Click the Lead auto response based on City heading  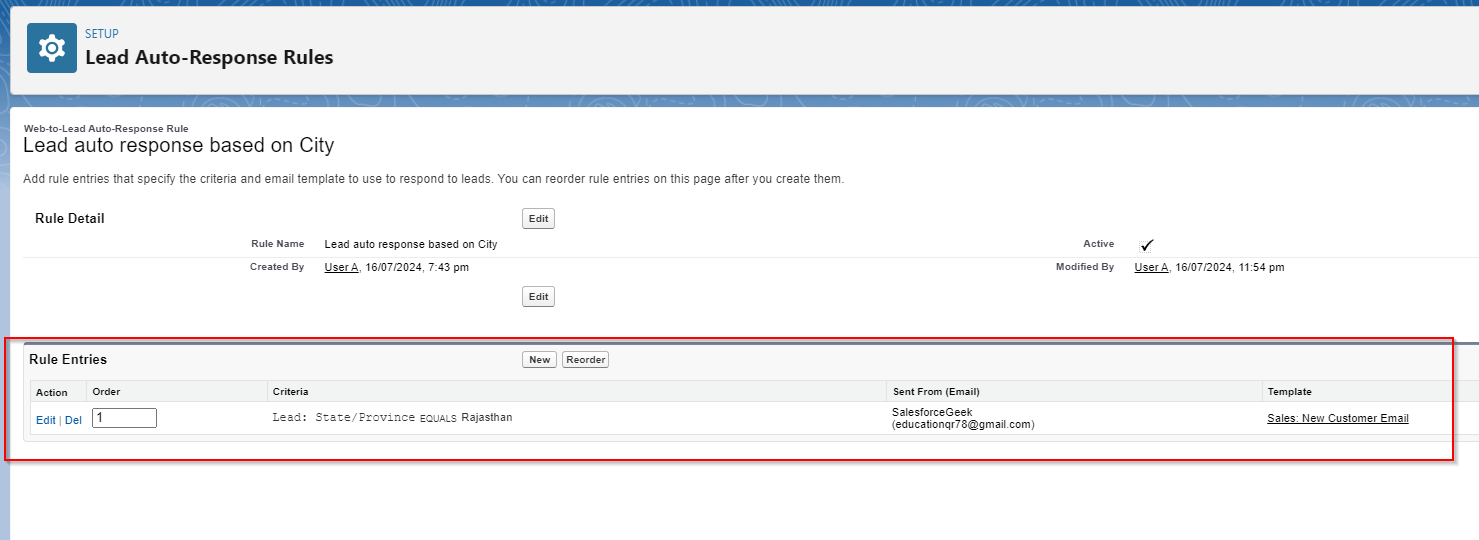tap(178, 145)
